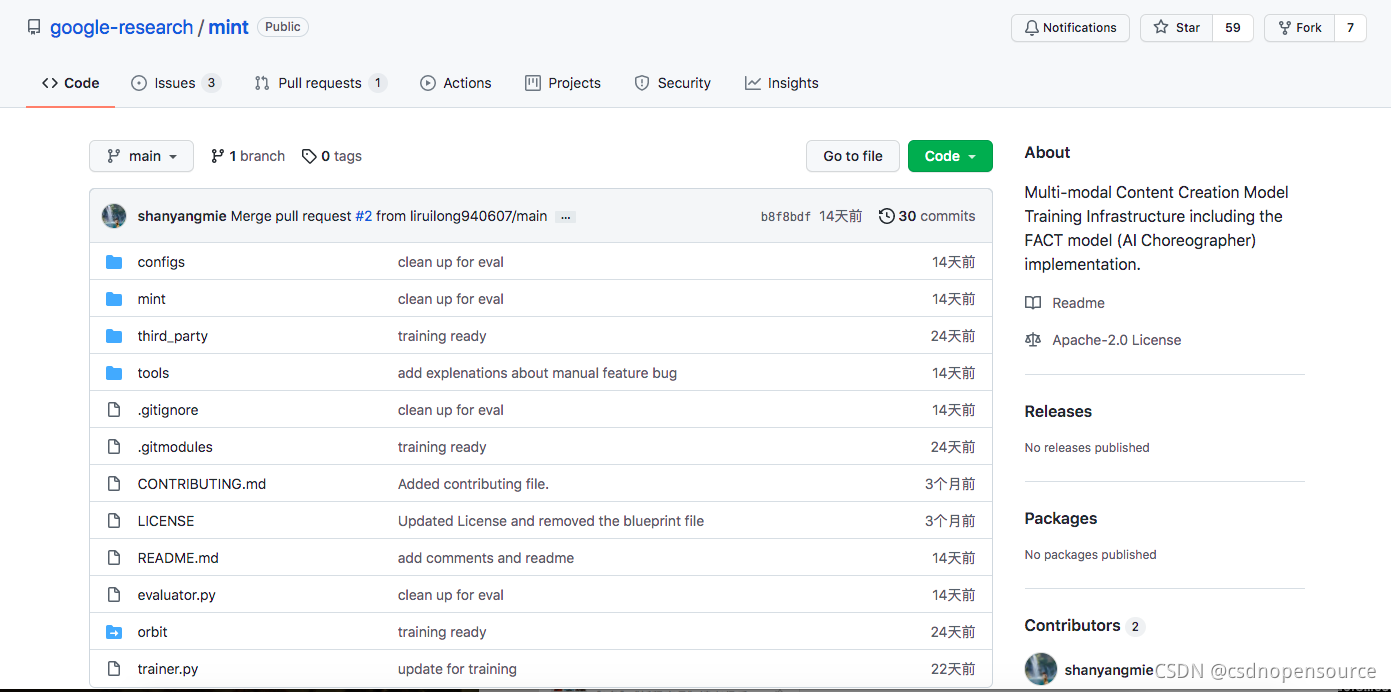Open the Readme link in About
This screenshot has height=692, width=1391.
pos(1078,303)
